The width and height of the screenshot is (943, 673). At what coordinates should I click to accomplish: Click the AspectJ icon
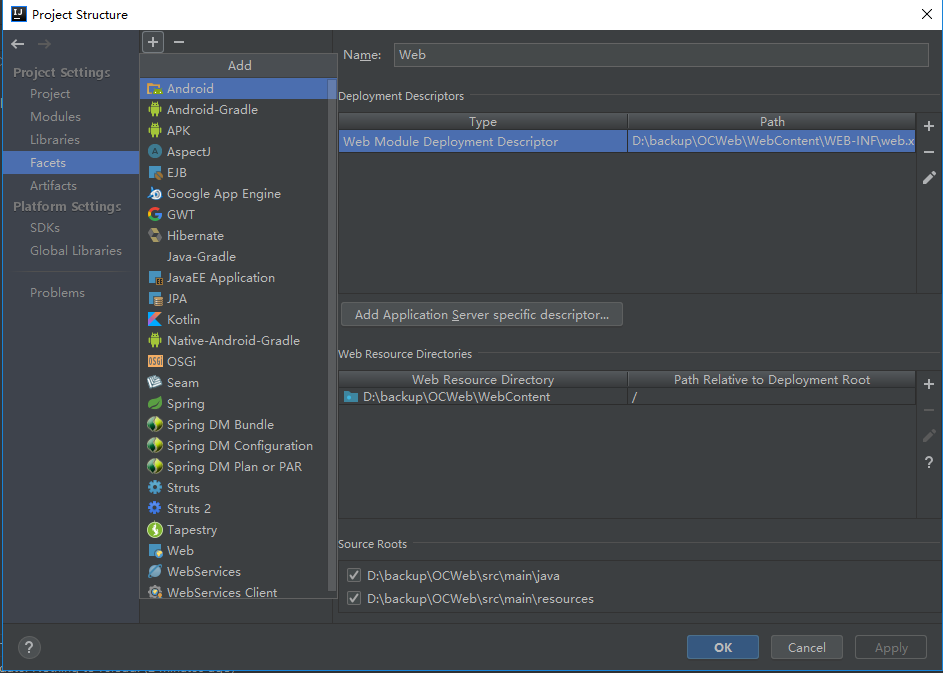[155, 151]
